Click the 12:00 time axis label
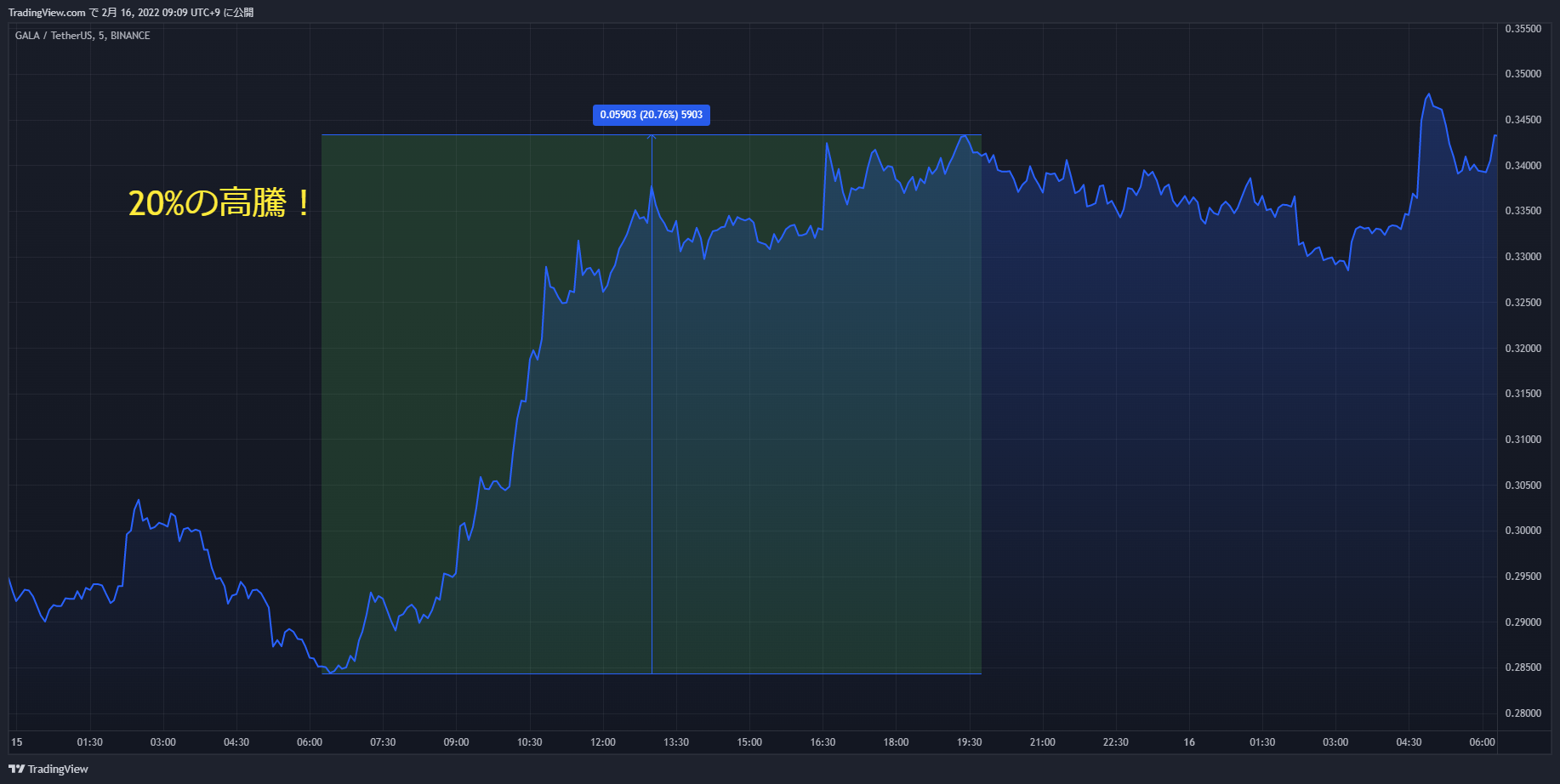This screenshot has width=1560, height=784. coord(603,742)
